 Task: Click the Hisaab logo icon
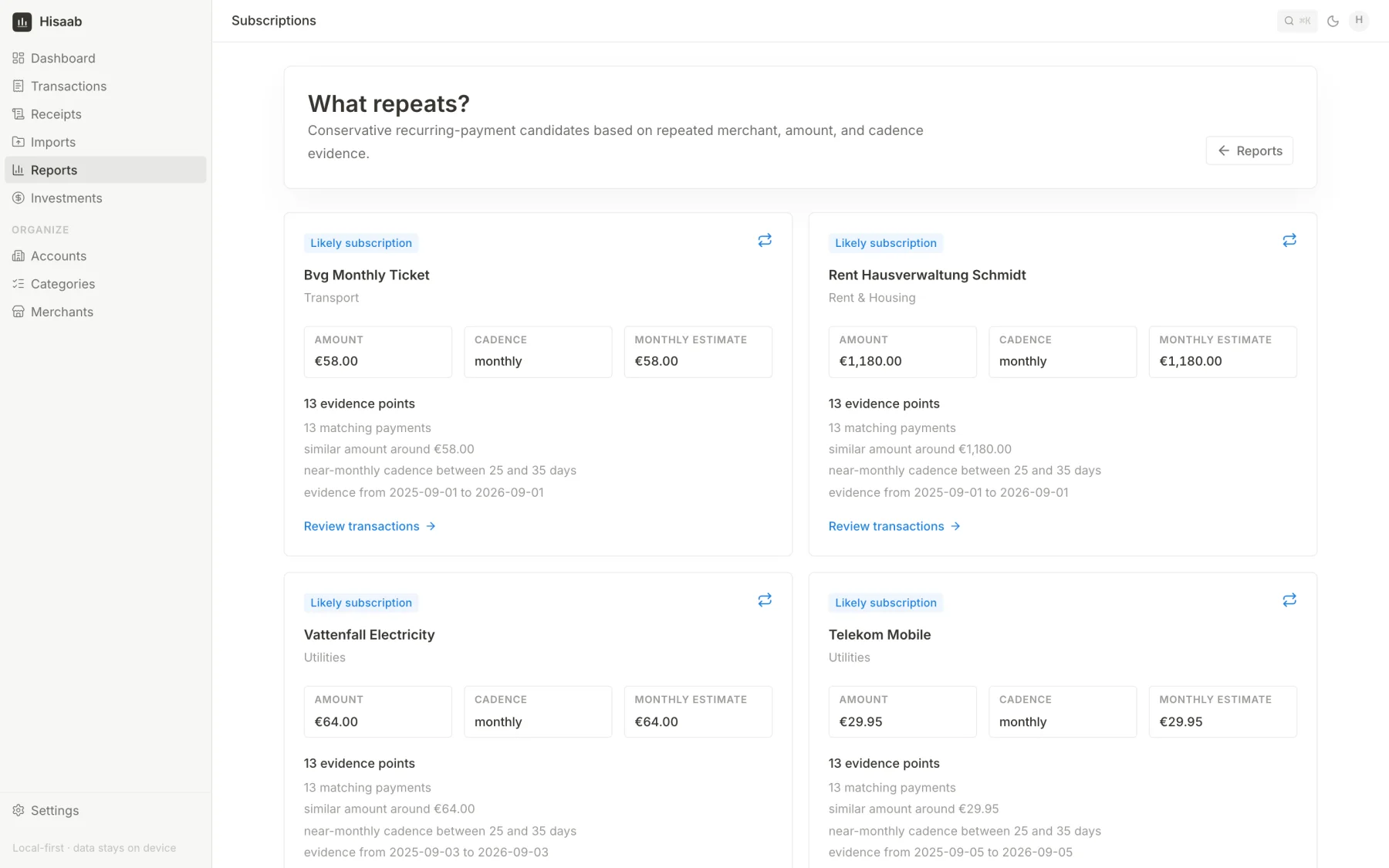pyautogui.click(x=22, y=22)
